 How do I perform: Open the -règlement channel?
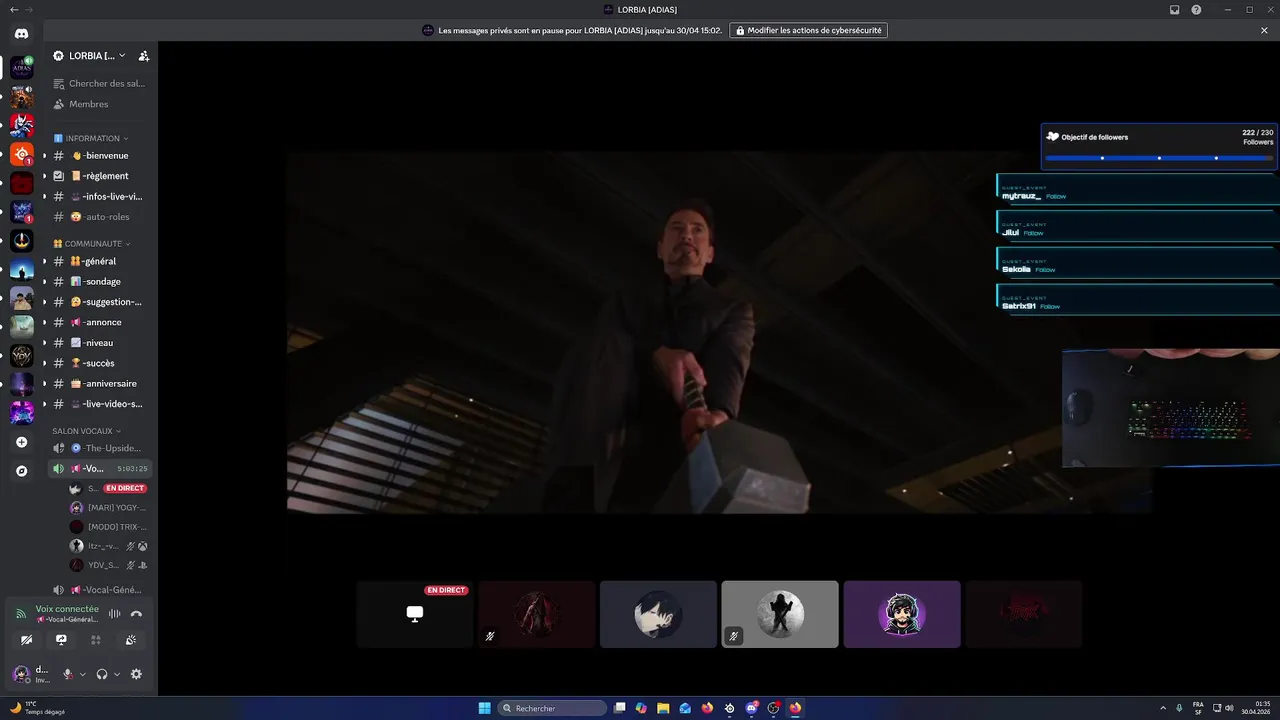pyautogui.click(x=100, y=176)
